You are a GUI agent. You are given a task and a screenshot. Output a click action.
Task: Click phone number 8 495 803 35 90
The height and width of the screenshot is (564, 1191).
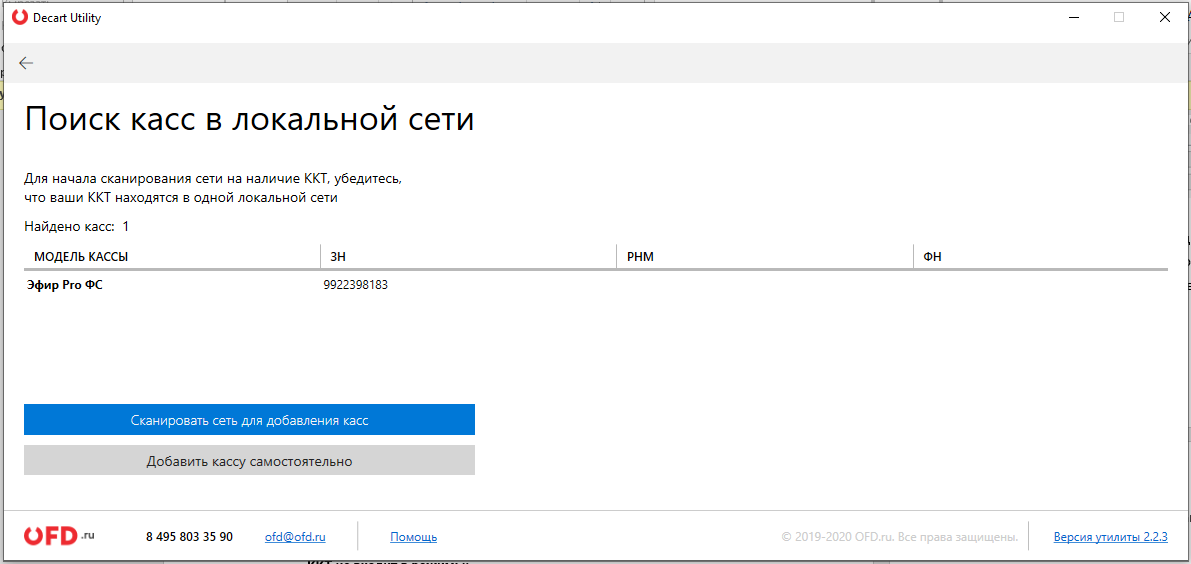[189, 537]
